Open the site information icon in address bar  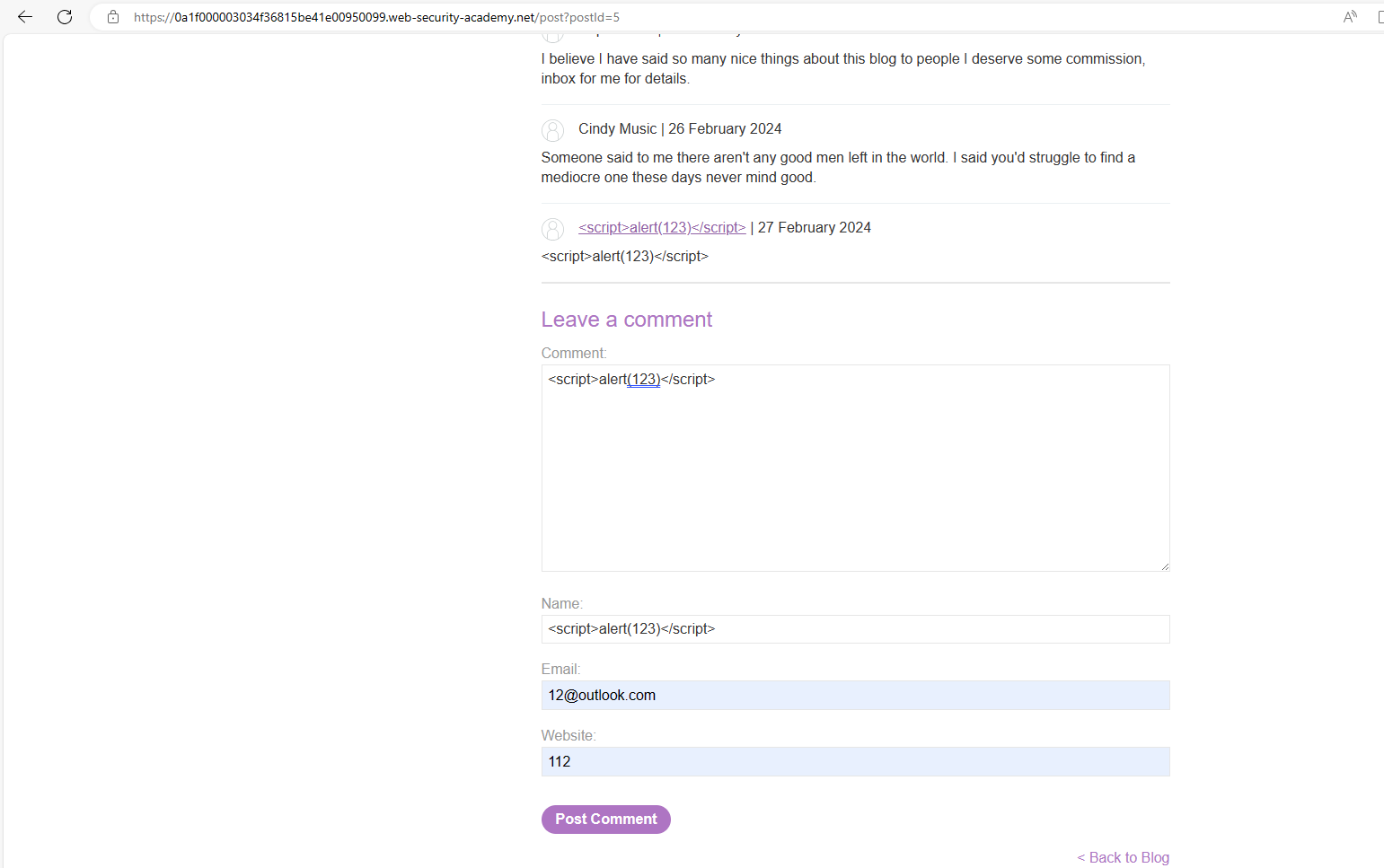(x=111, y=17)
